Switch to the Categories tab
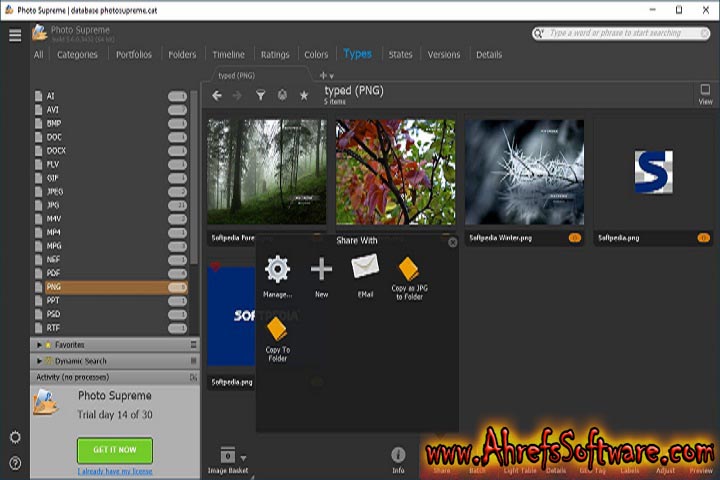The height and width of the screenshot is (480, 720). 77,55
